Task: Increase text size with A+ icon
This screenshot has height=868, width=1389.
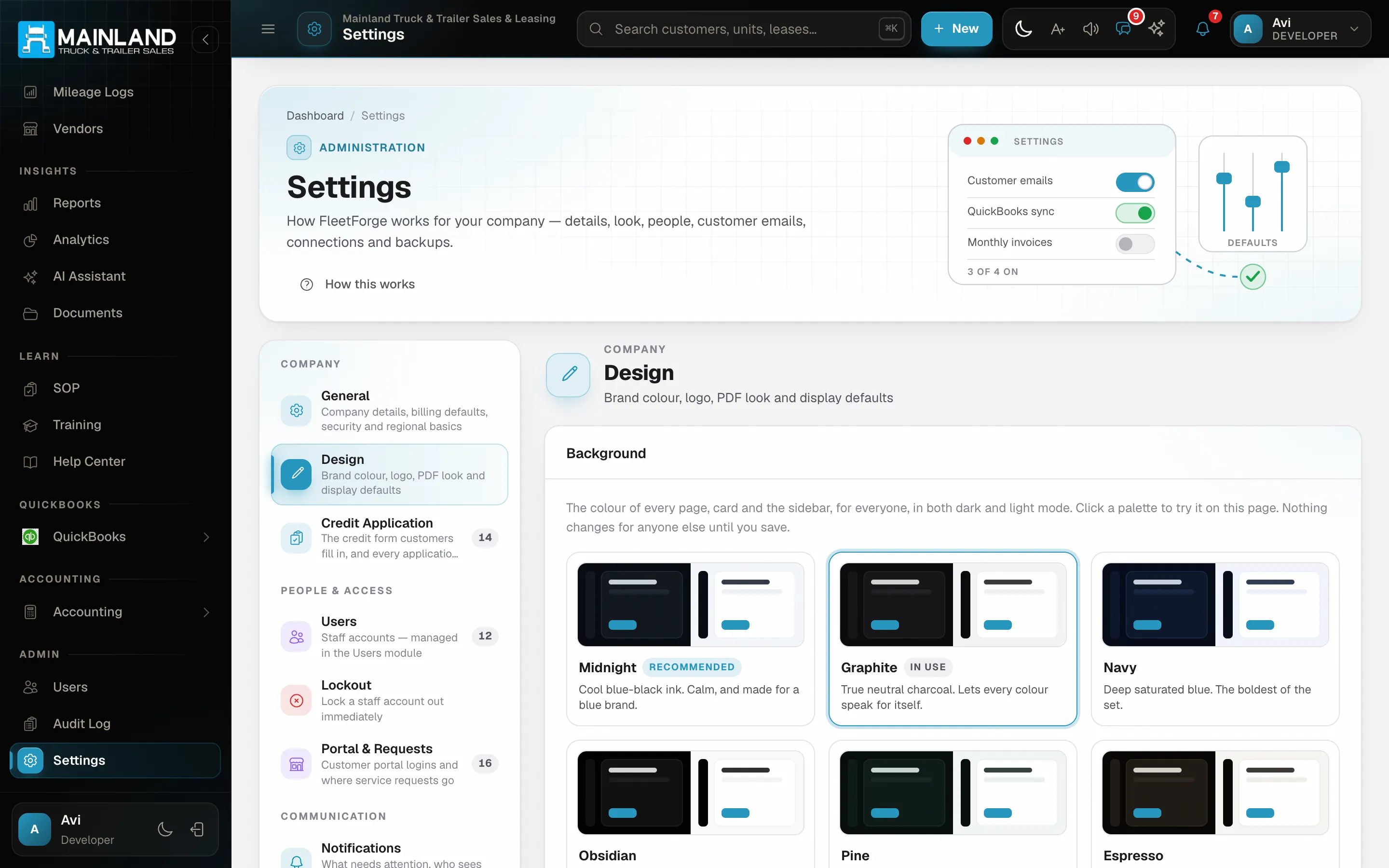Action: [1057, 29]
